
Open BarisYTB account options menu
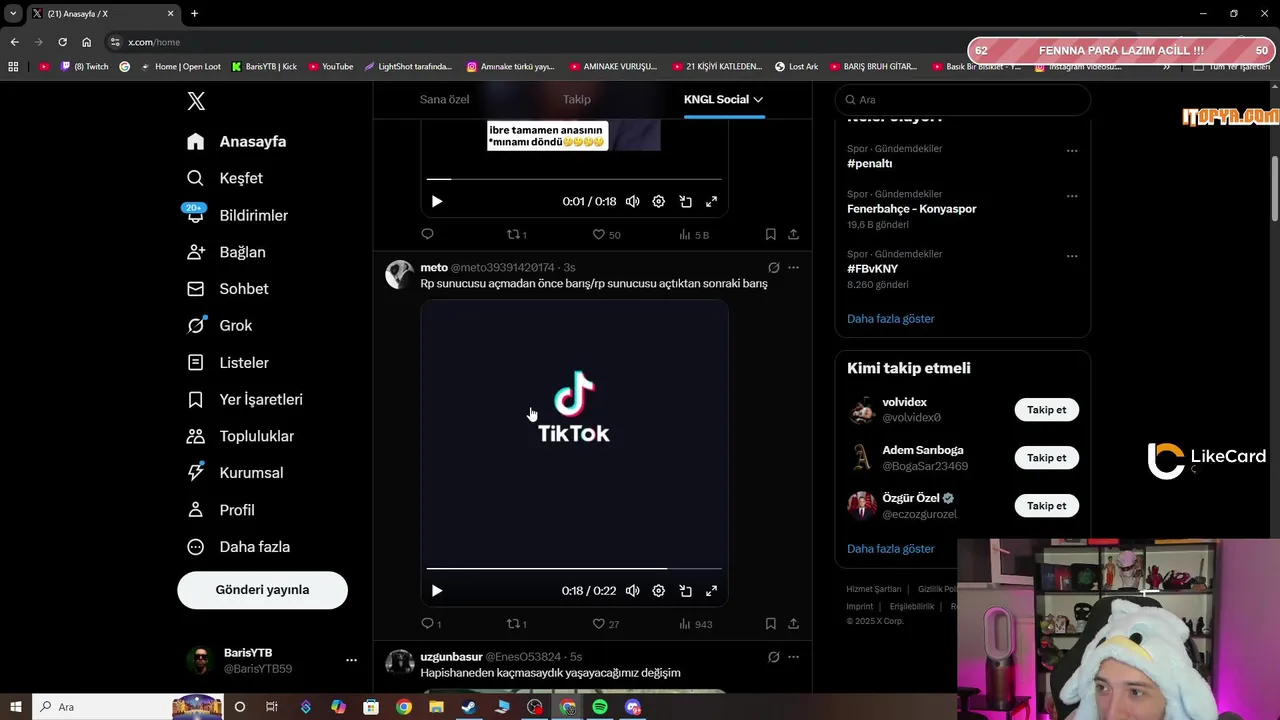tap(351, 661)
